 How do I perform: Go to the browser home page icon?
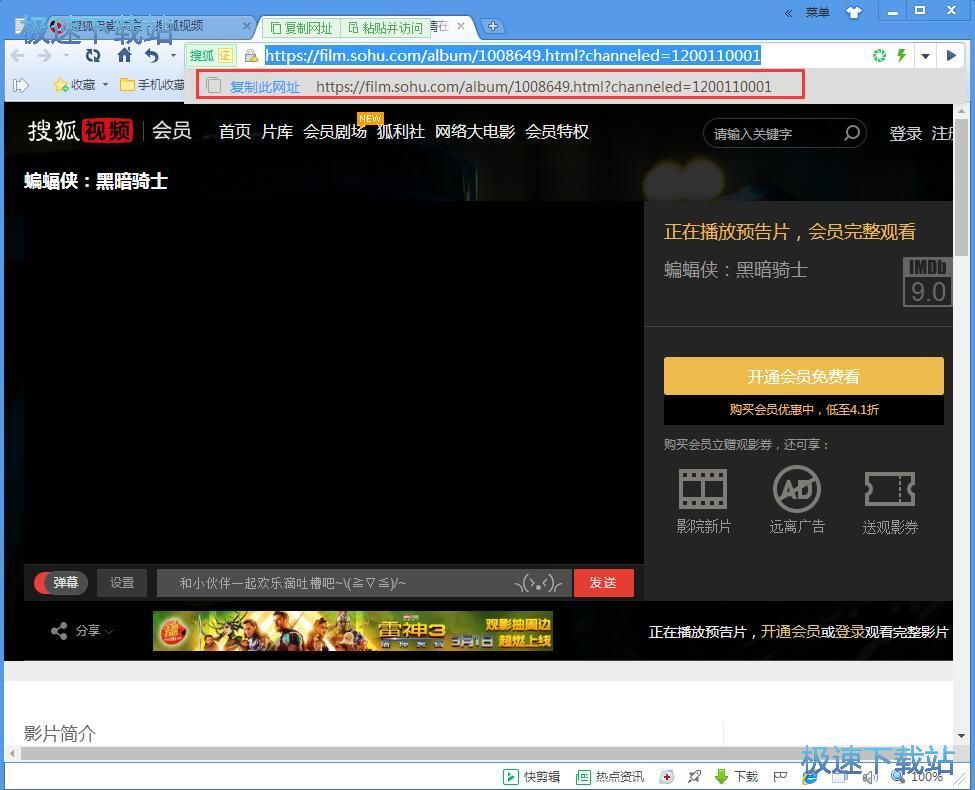tap(124, 55)
